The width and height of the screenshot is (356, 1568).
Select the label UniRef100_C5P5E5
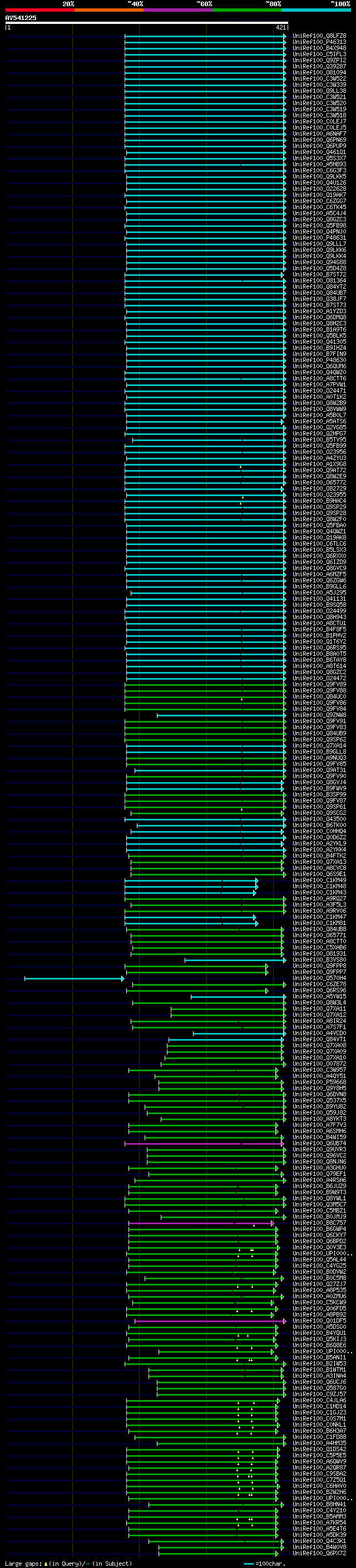pyautogui.click(x=319, y=1456)
